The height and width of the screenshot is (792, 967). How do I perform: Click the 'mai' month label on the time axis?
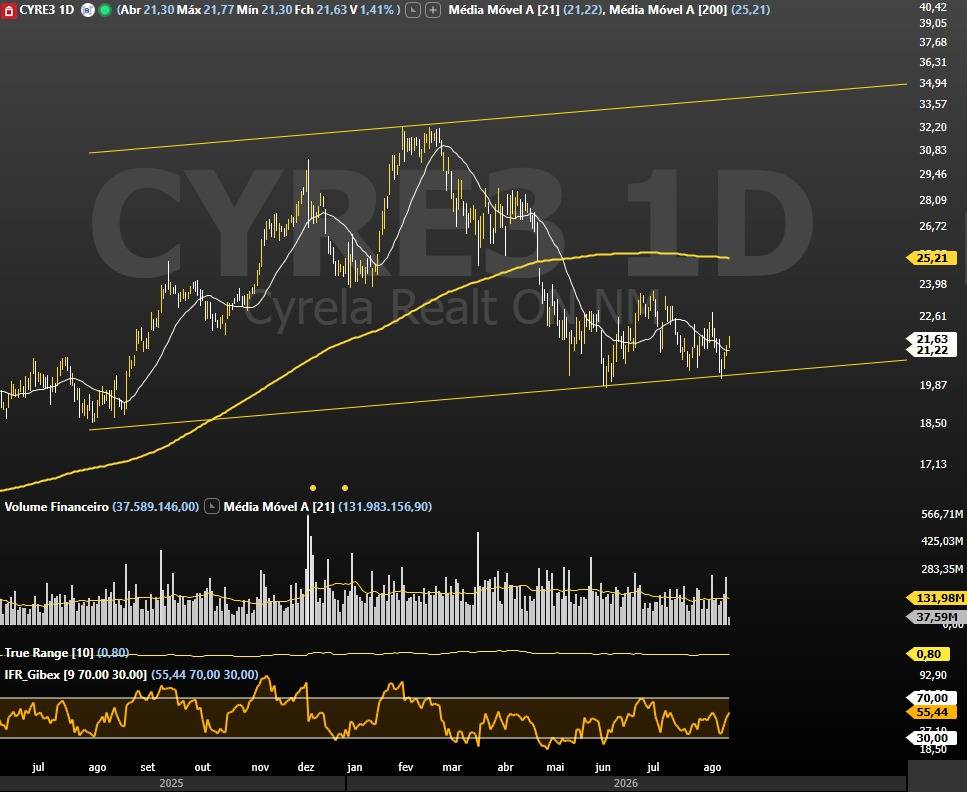tap(555, 767)
